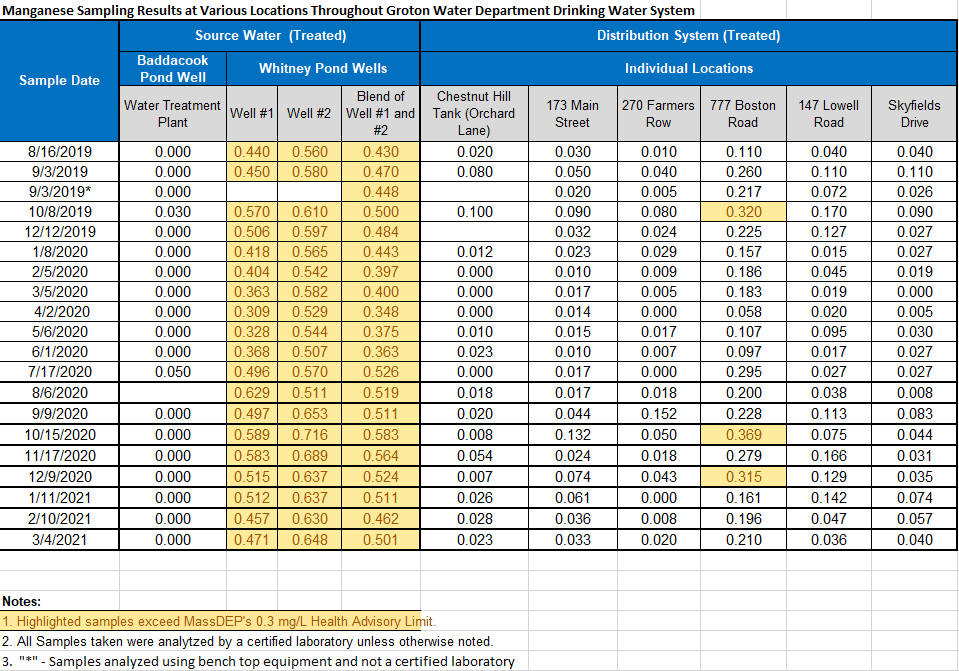Select the 0.083 value under Skyfields Drive

click(914, 414)
